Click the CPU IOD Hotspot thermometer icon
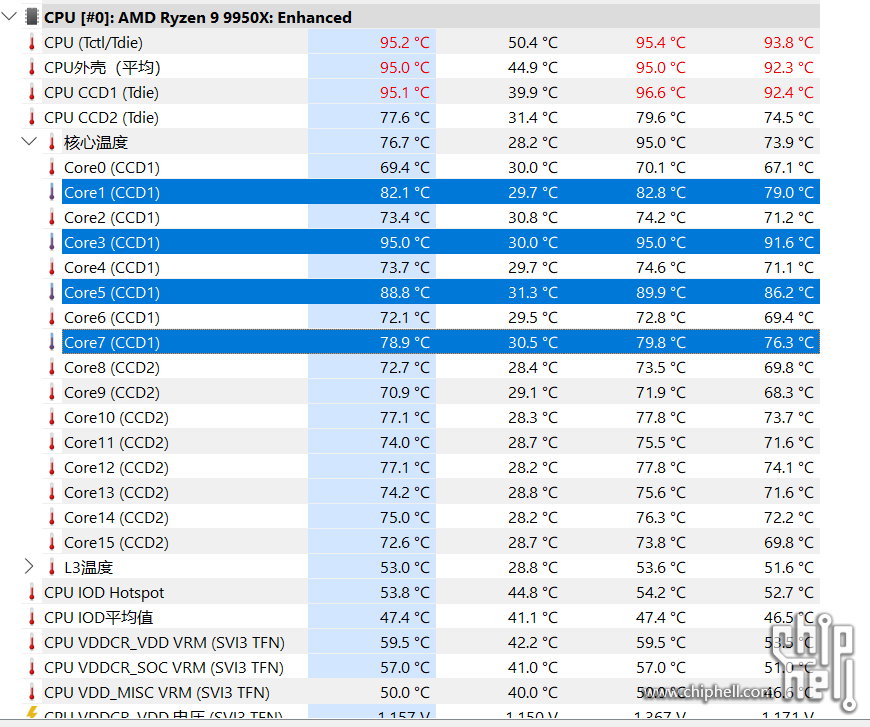This screenshot has width=870, height=727. pos(32,593)
